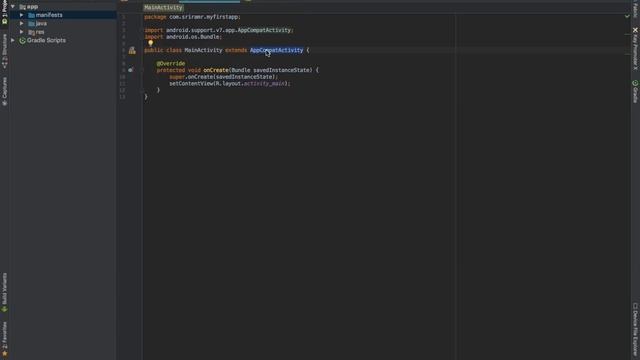Click the app module folder icon
The image size is (640, 360).
tap(22, 7)
